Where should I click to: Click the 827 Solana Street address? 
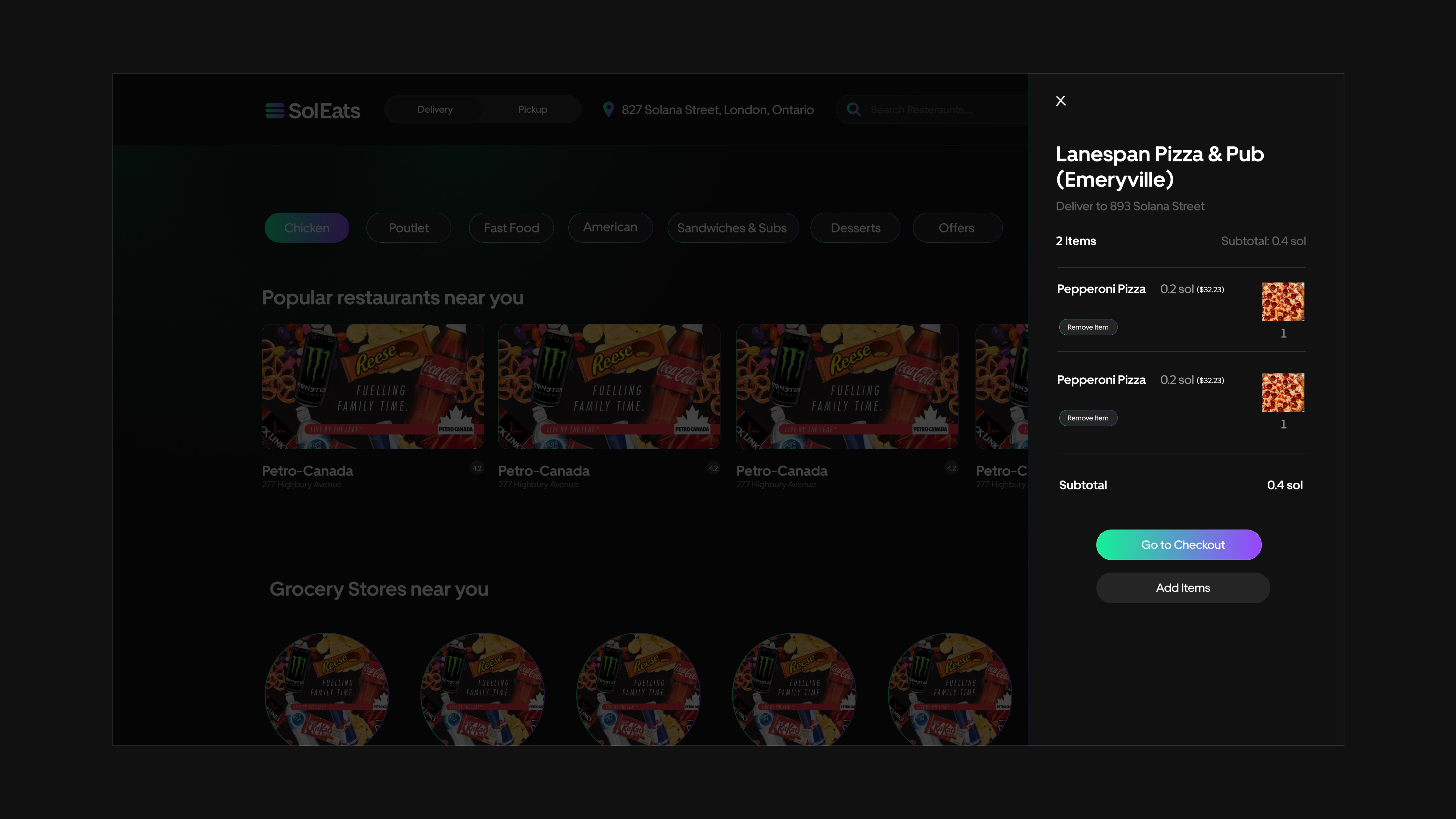pyautogui.click(x=717, y=110)
